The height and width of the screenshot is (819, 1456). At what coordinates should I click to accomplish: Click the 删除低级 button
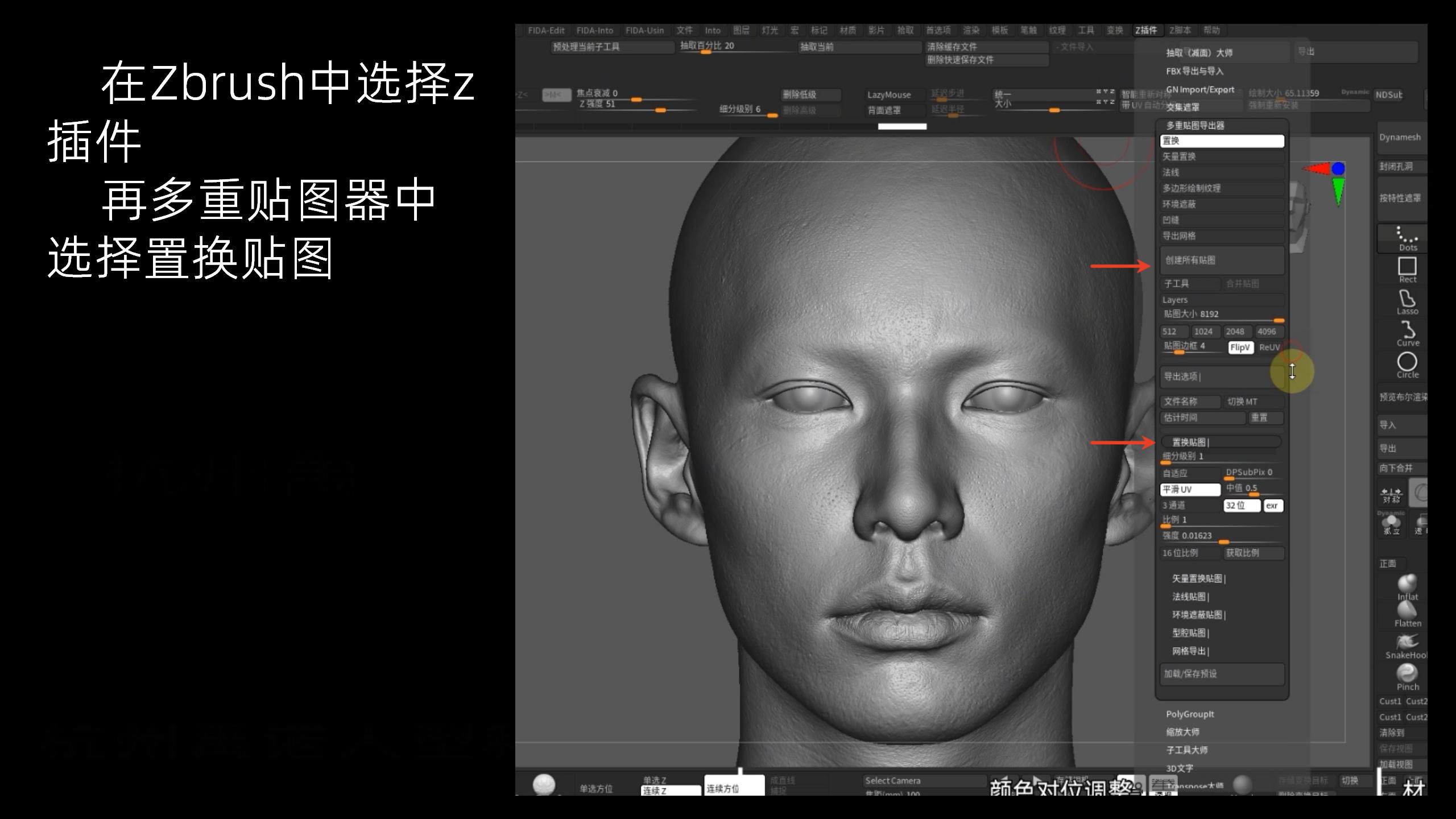point(811,95)
